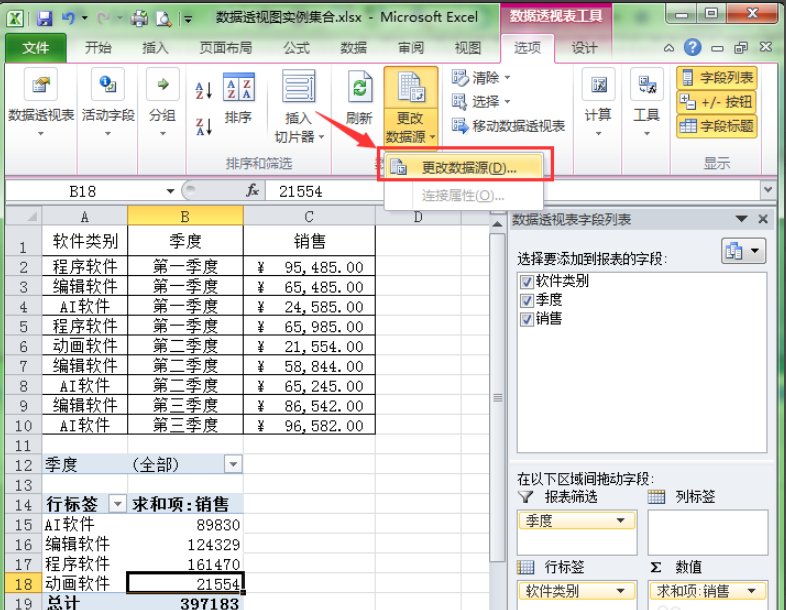
Task: Click the Save icon in quick access toolbar
Action: click(45, 19)
